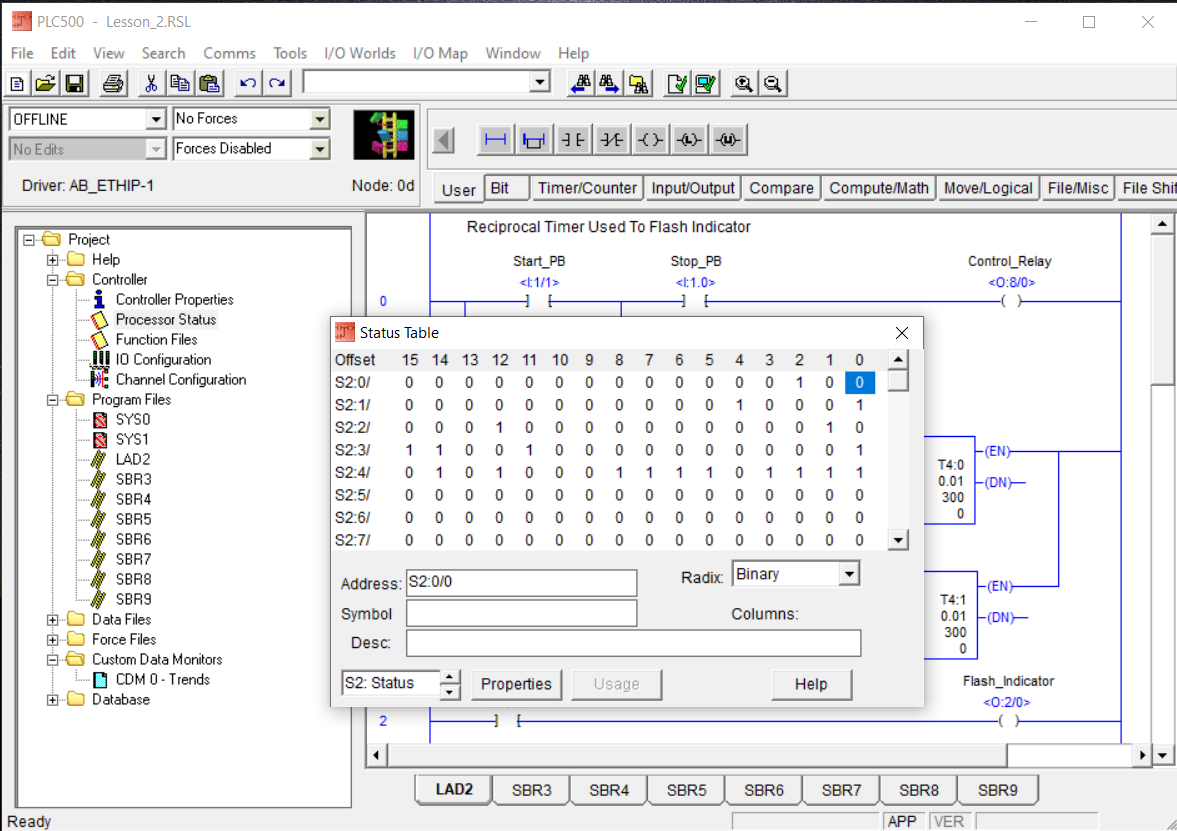Click the New file toolbar icon
The height and width of the screenshot is (831, 1177).
pos(17,83)
